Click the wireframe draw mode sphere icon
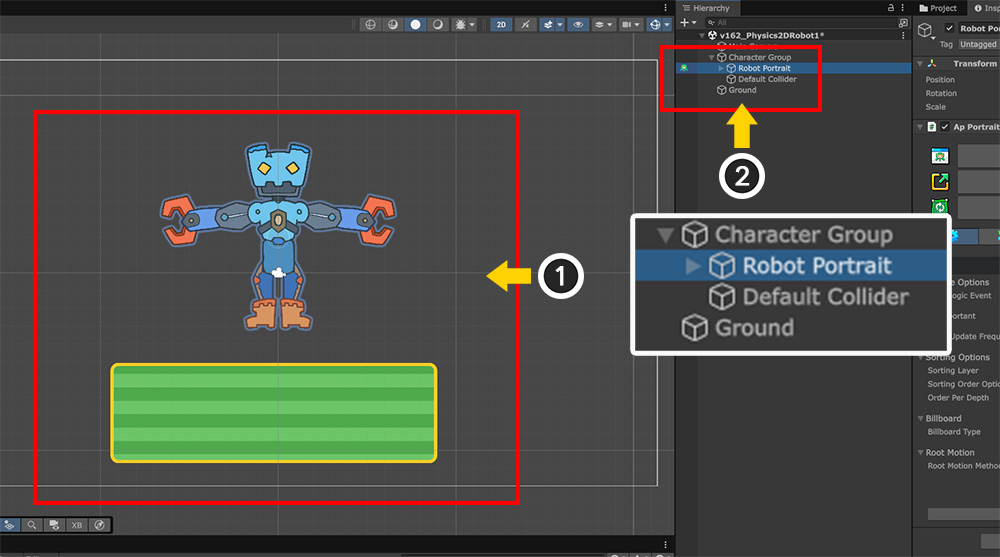 click(x=370, y=24)
